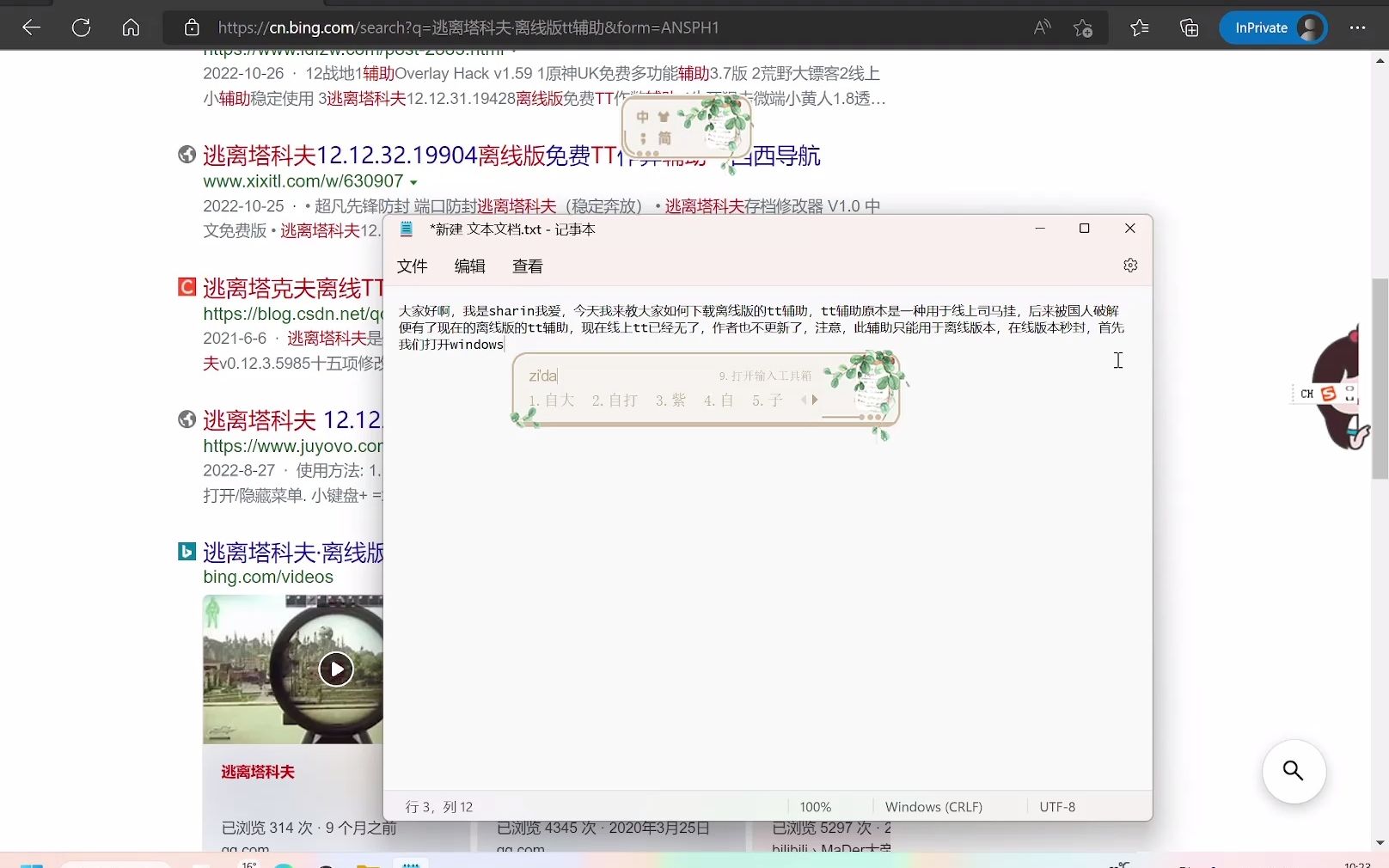Image resolution: width=1389 pixels, height=868 pixels.
Task: Click the Bing b icon beside videos heading
Action: coord(187,552)
